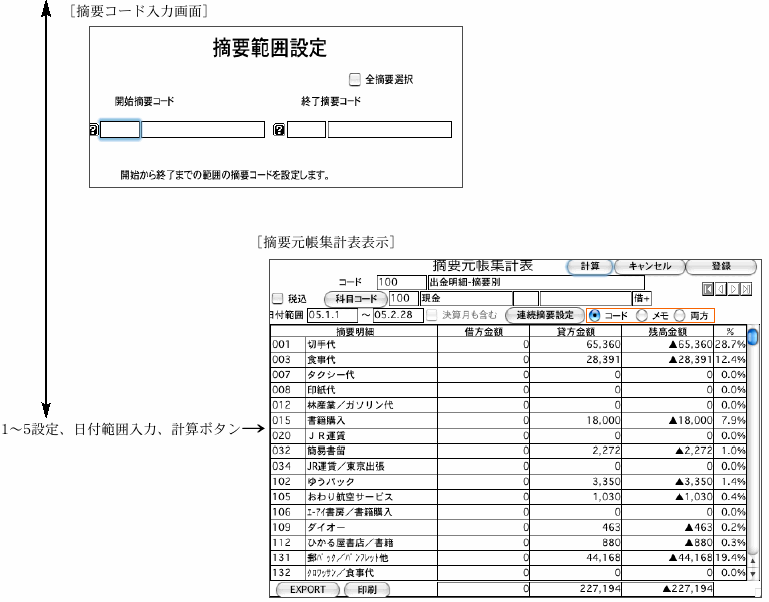Click the scrollbar up arrow near table bottom
Screen dimensions: 769x602
[x=753, y=561]
